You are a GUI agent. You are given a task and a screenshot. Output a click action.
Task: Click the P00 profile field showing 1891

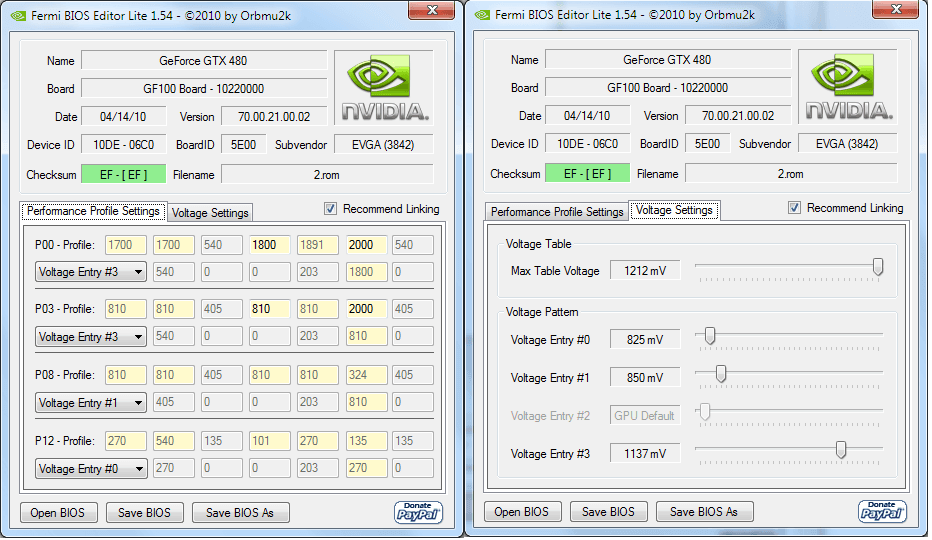point(318,245)
